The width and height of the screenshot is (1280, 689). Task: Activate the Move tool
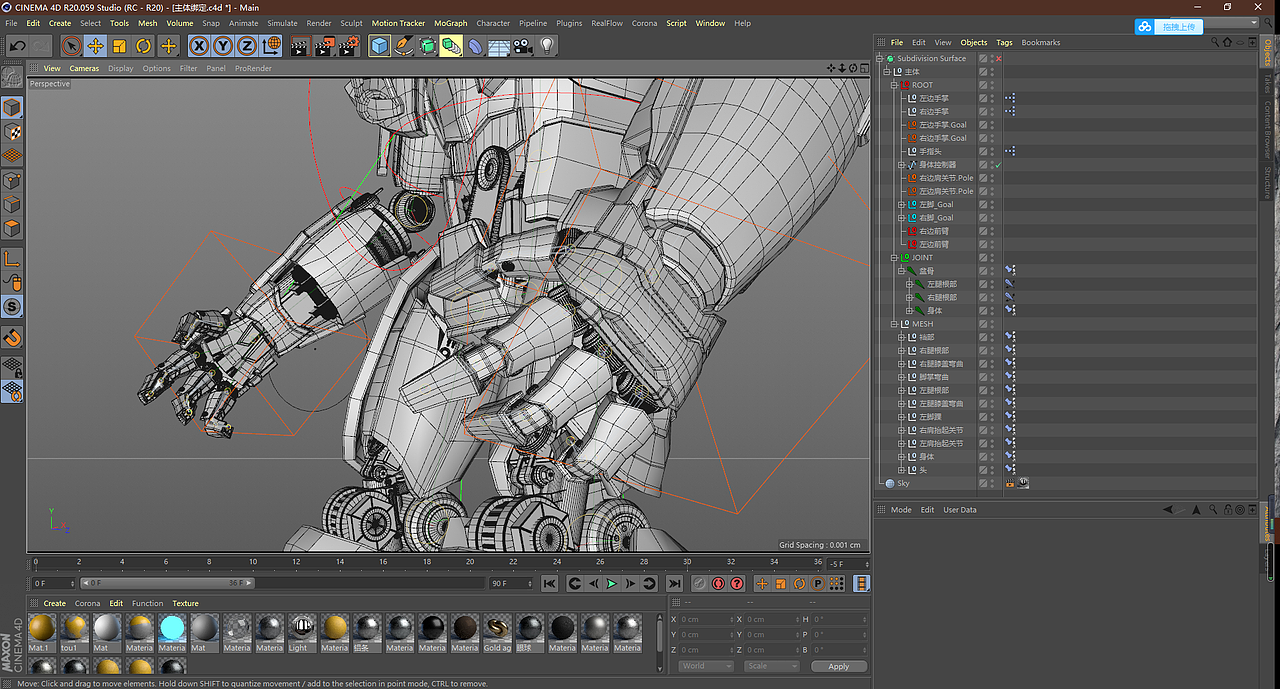tap(95, 46)
